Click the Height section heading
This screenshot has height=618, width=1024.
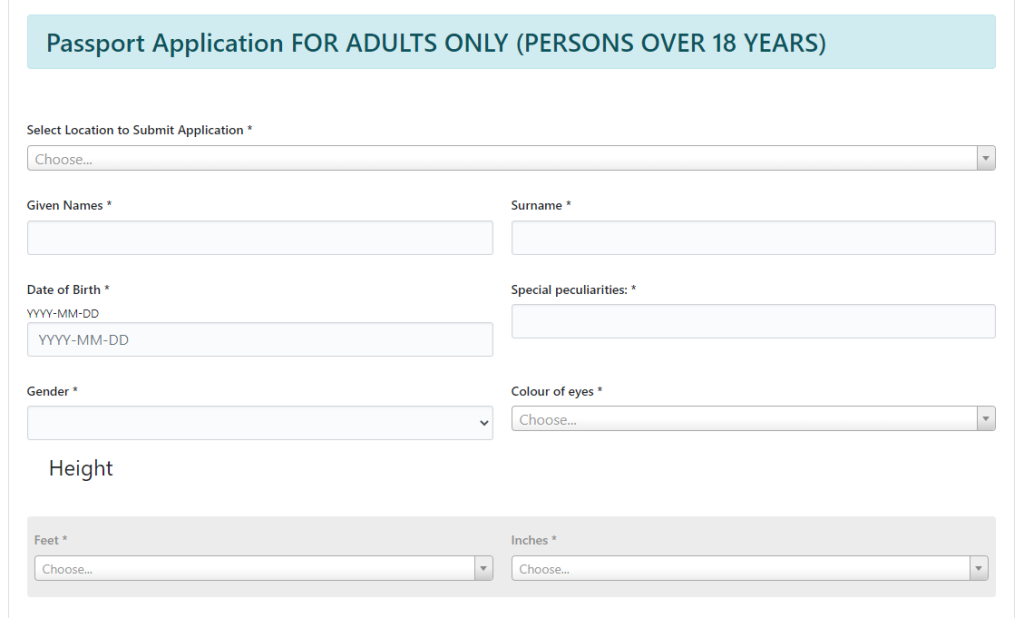coord(81,467)
